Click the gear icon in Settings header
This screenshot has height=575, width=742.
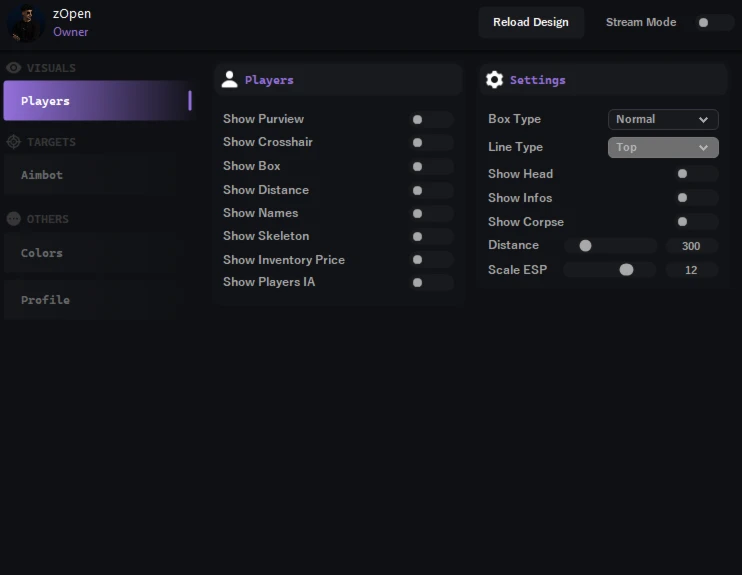tap(494, 80)
